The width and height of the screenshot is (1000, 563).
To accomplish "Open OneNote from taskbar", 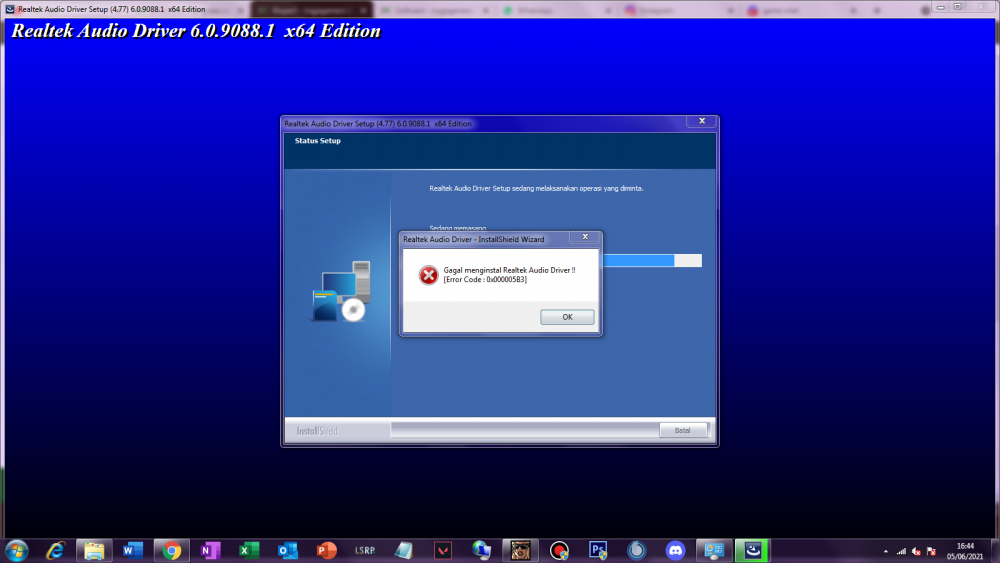I will coord(210,550).
